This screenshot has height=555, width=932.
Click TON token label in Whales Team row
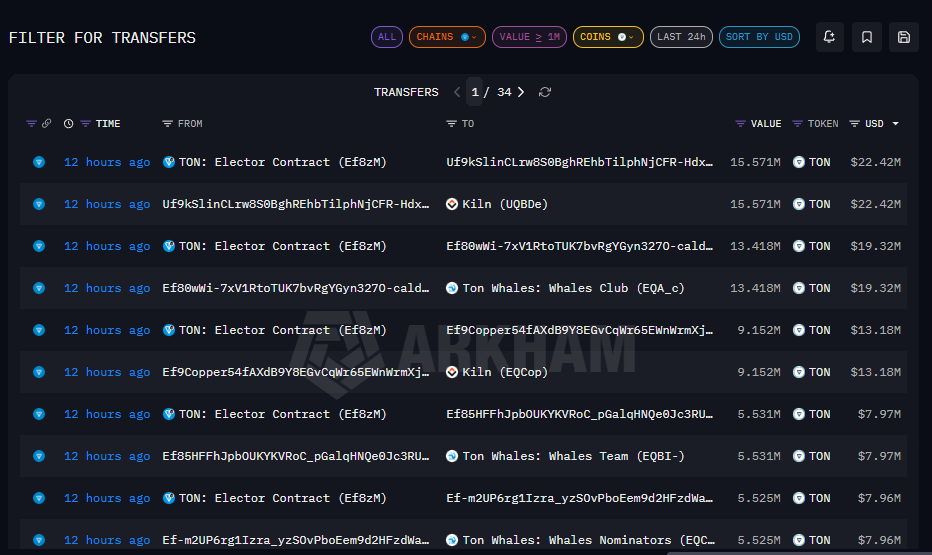[820, 456]
